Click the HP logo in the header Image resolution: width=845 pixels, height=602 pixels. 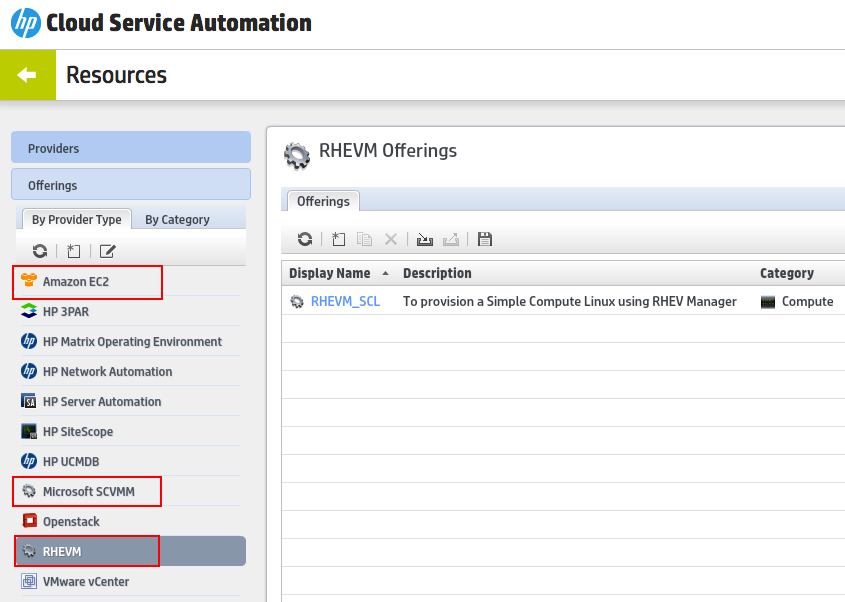[x=25, y=23]
